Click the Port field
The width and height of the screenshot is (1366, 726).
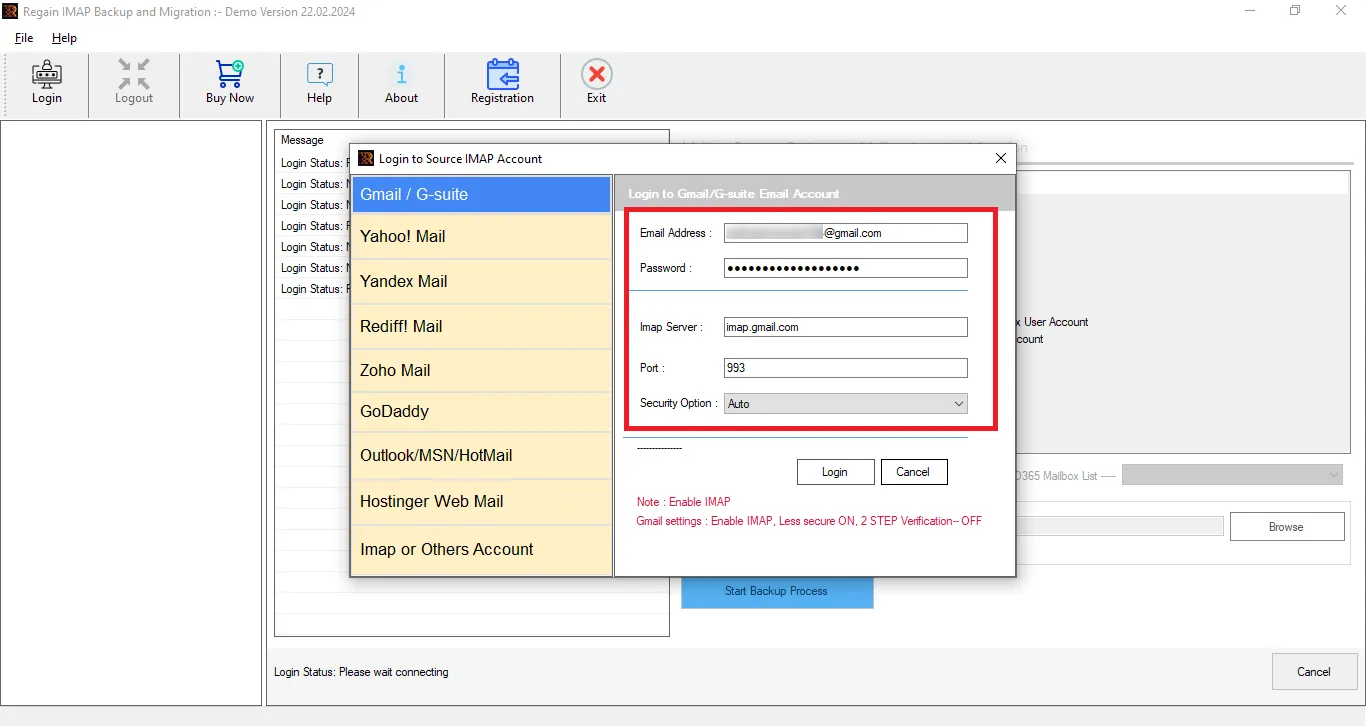[845, 368]
